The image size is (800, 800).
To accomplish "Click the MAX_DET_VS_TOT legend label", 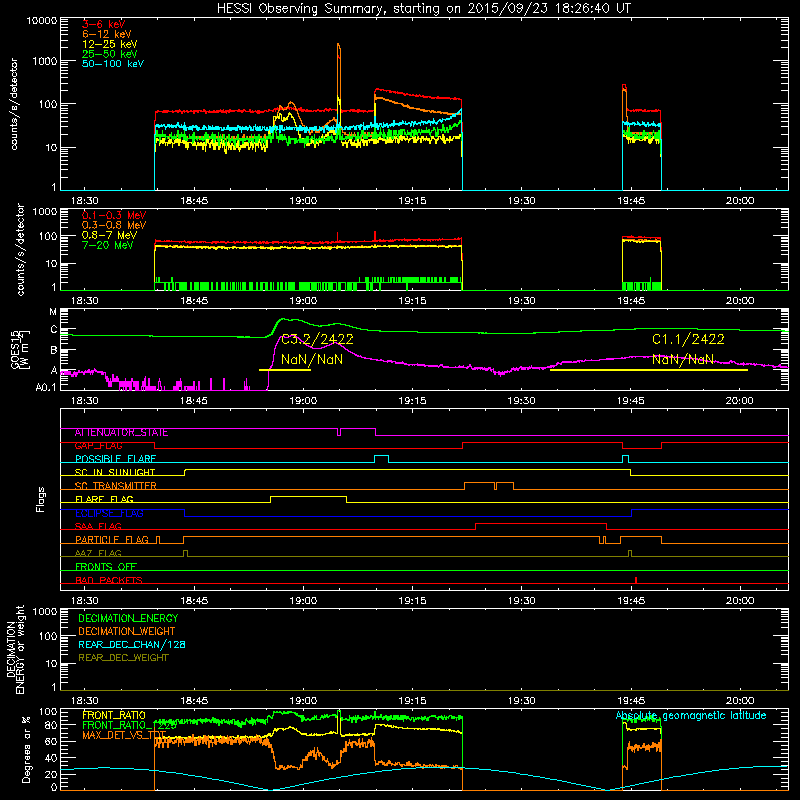I will (124, 735).
